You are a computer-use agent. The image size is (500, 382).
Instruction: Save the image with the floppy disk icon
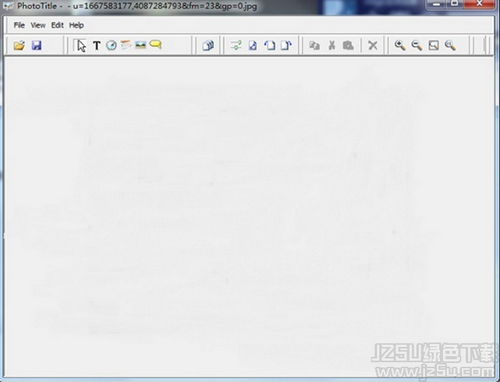[36, 45]
